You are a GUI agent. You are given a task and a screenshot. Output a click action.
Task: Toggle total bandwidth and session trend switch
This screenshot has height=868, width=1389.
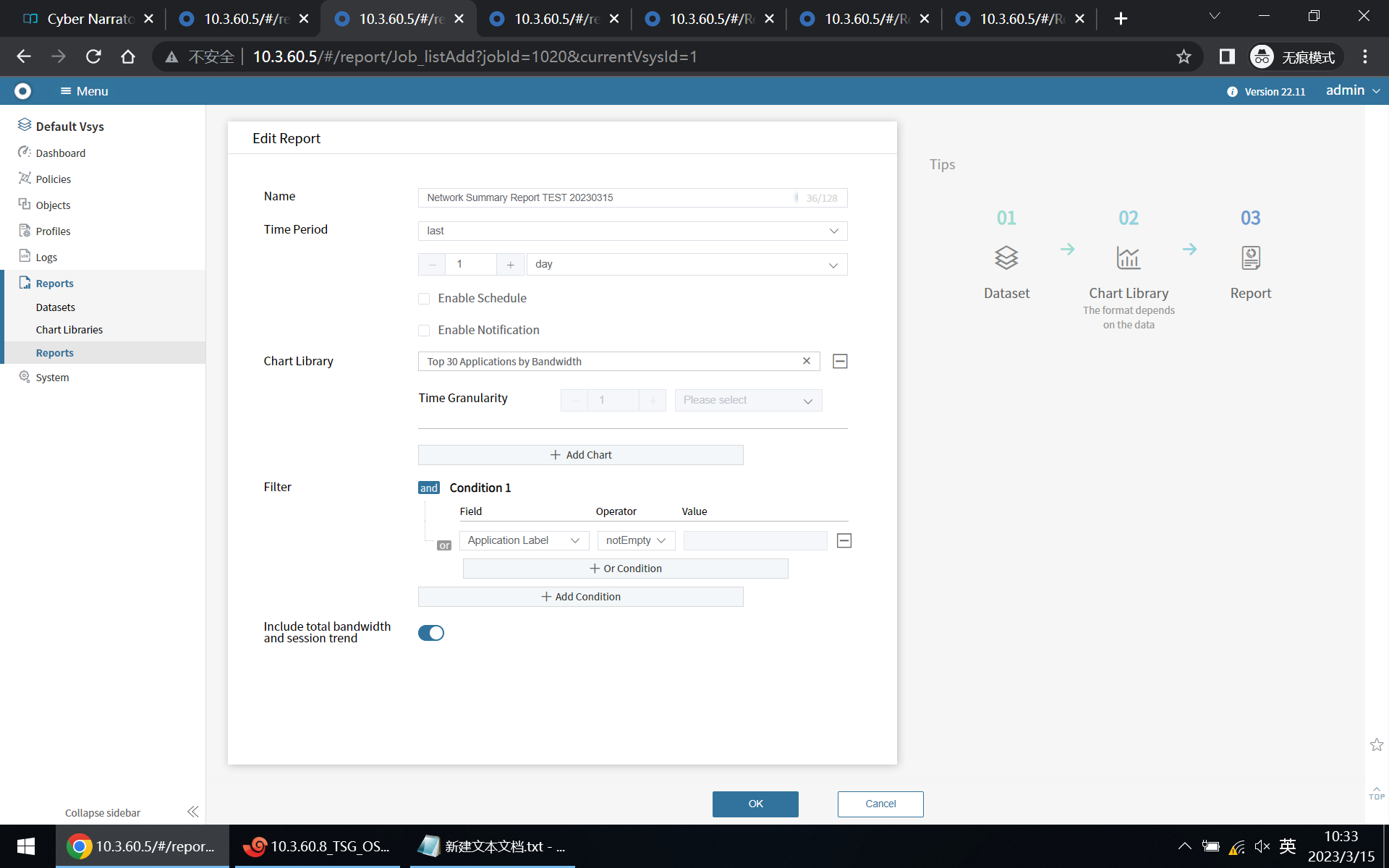pyautogui.click(x=431, y=633)
